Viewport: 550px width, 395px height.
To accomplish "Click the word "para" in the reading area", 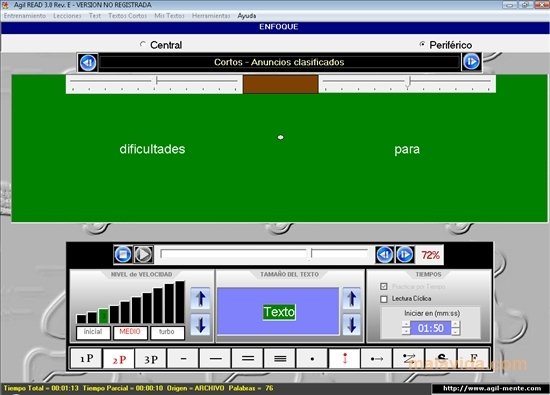I will point(407,150).
